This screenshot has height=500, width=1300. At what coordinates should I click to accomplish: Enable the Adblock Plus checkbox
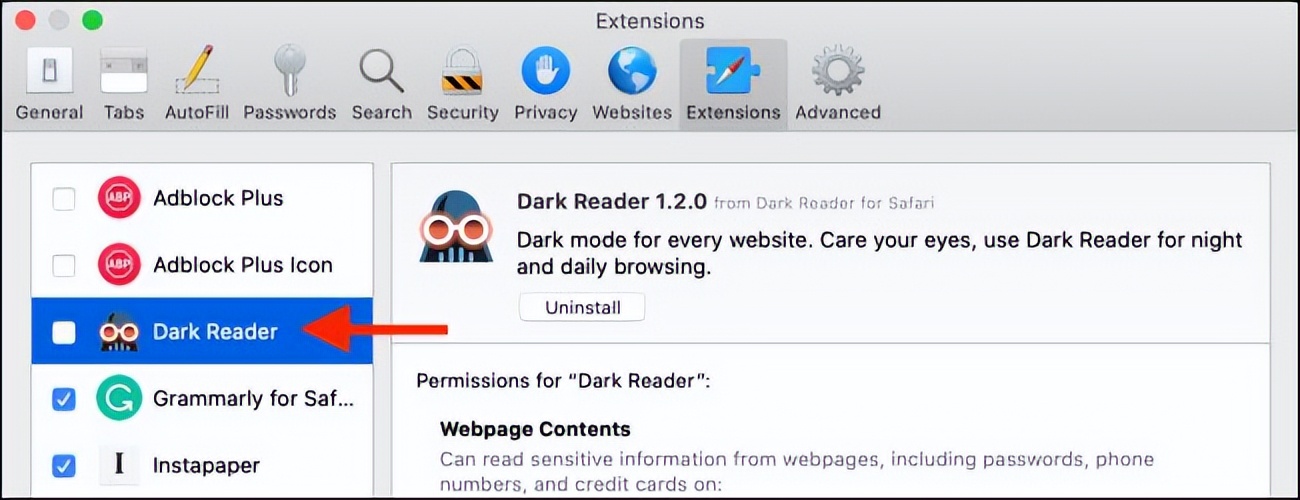(x=63, y=199)
